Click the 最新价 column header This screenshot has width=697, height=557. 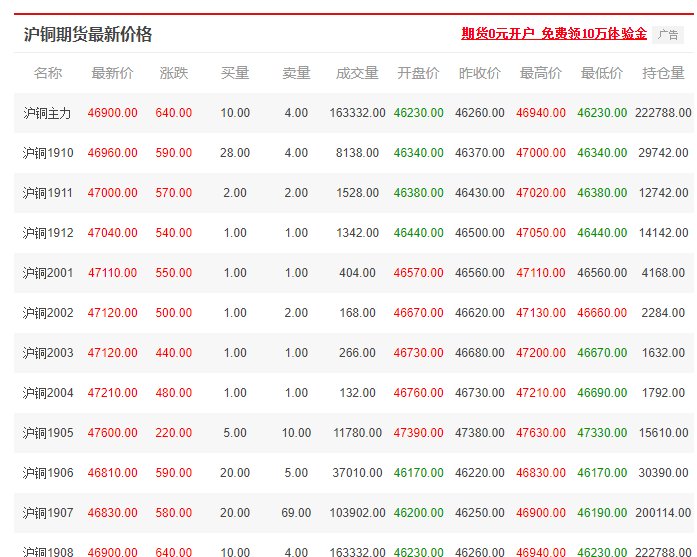pos(112,73)
